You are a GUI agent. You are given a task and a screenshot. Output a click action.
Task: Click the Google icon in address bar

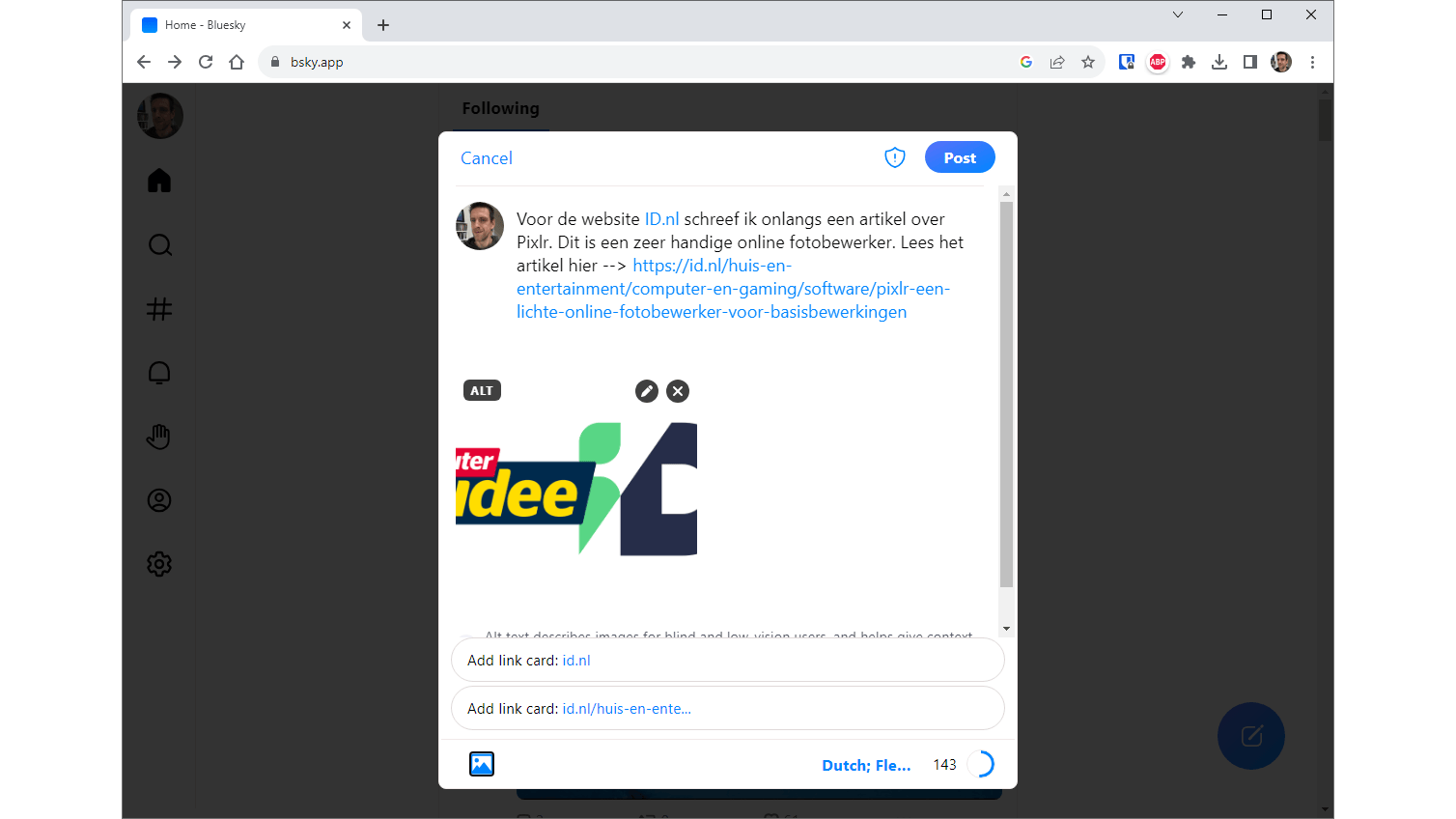[1026, 62]
